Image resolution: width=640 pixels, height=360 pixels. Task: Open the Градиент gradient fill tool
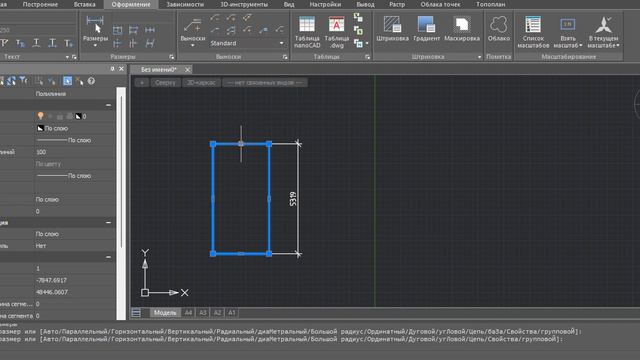pos(427,29)
